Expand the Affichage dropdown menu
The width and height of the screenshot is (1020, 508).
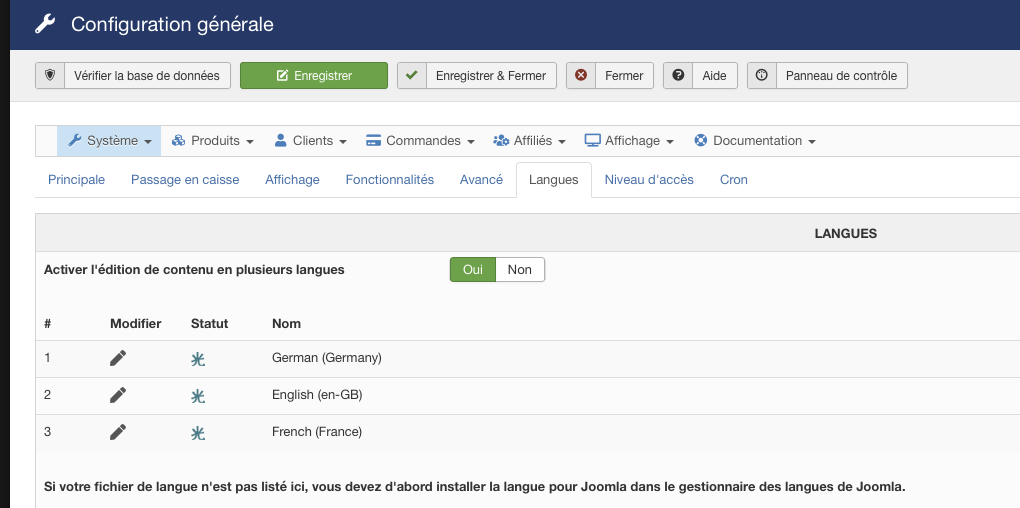(629, 141)
